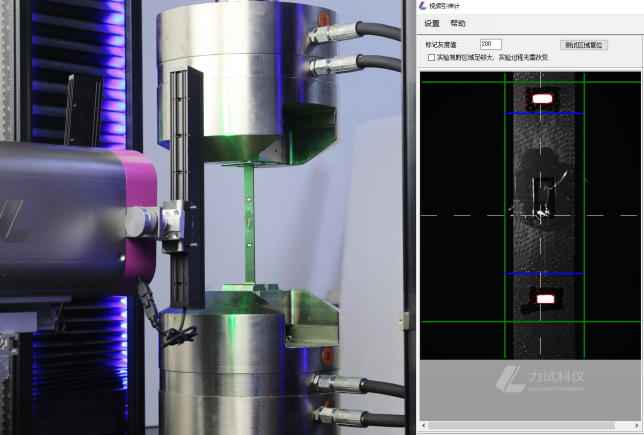Click the lower white marker on the specimen
644x435 pixels.
[545, 299]
